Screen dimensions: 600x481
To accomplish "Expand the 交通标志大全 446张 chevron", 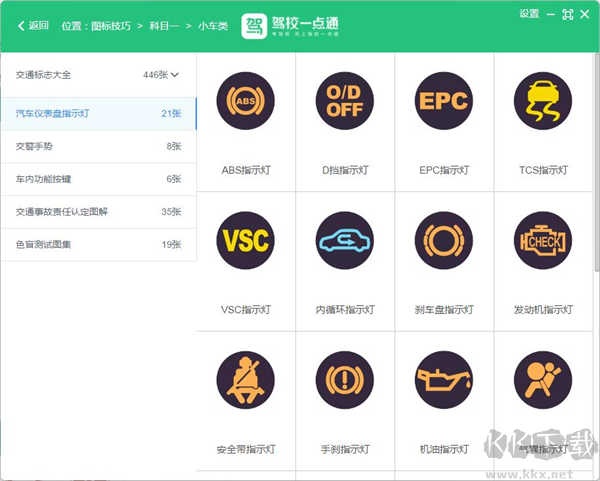I will pos(175,75).
